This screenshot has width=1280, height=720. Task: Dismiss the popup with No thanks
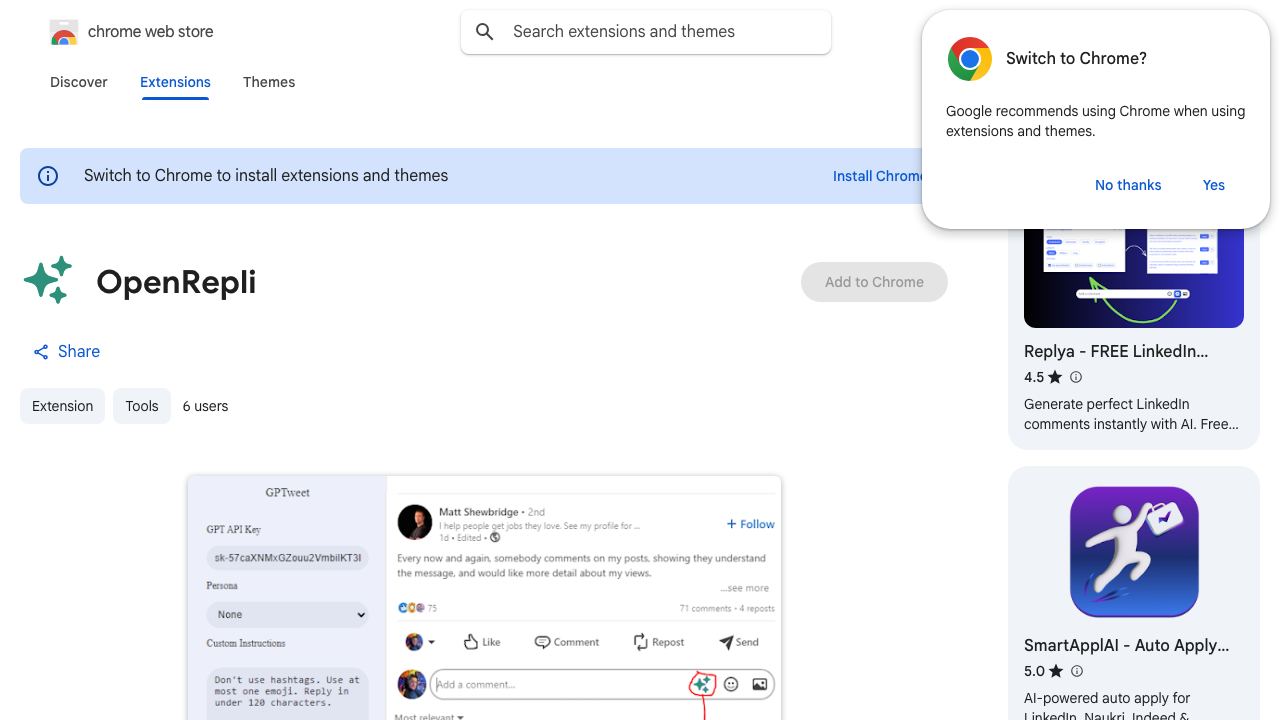[1128, 185]
